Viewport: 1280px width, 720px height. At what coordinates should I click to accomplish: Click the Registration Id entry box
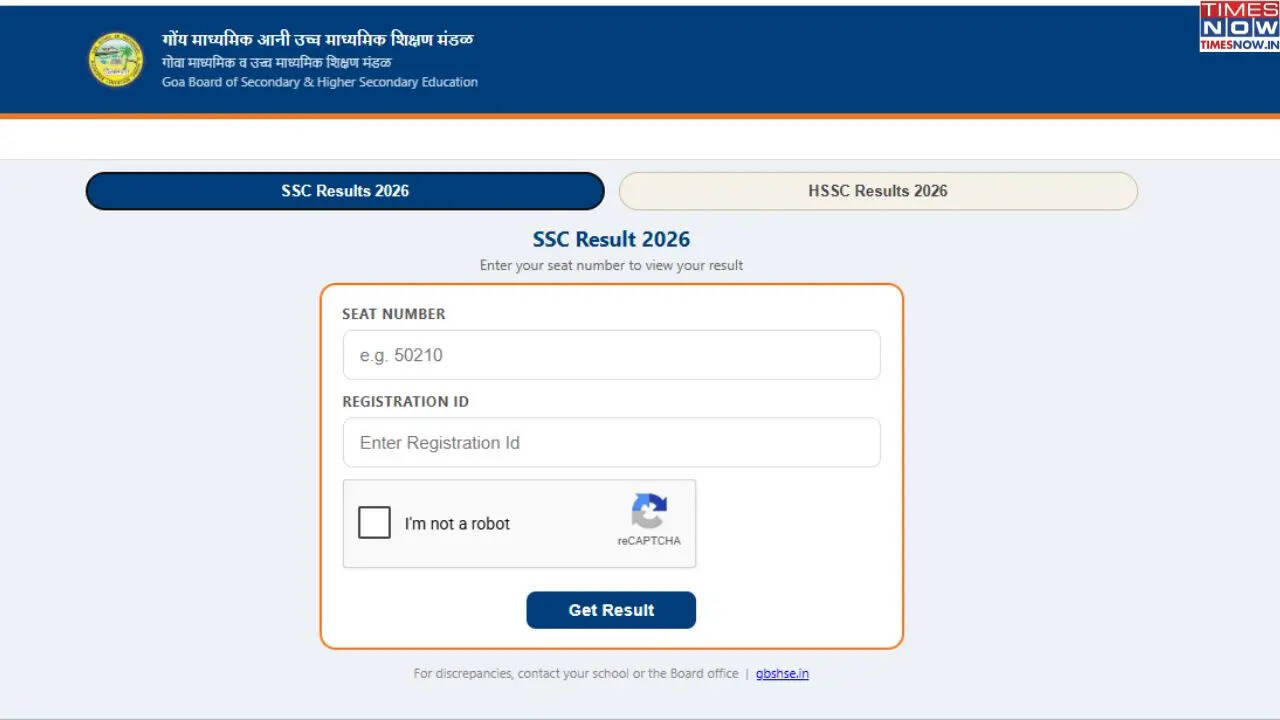pyautogui.click(x=611, y=442)
